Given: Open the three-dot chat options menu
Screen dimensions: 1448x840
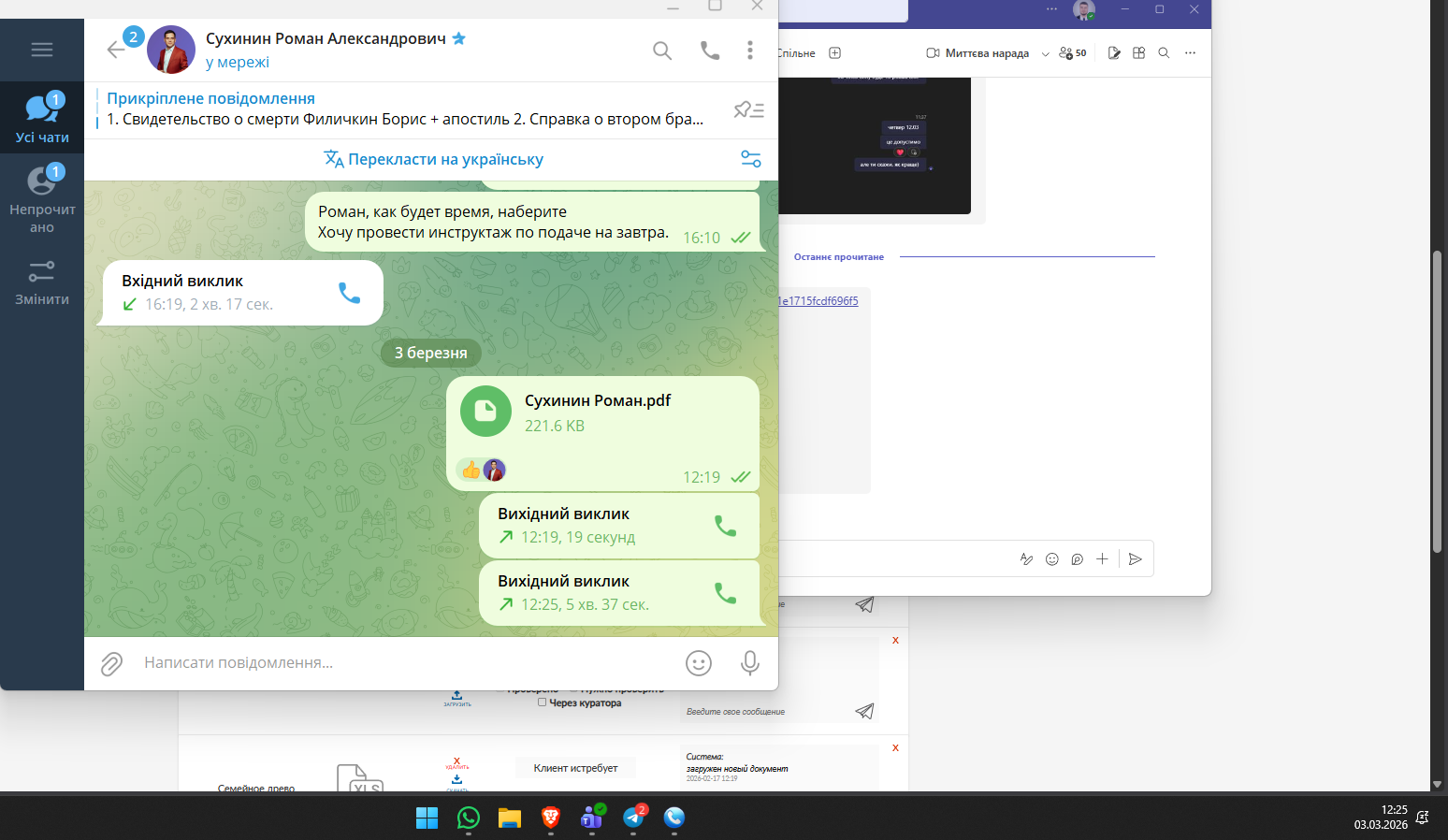Looking at the screenshot, I should click(750, 51).
